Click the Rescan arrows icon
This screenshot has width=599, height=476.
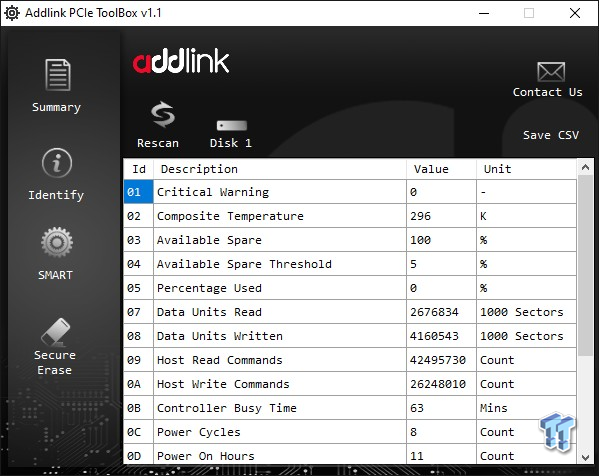pyautogui.click(x=163, y=114)
